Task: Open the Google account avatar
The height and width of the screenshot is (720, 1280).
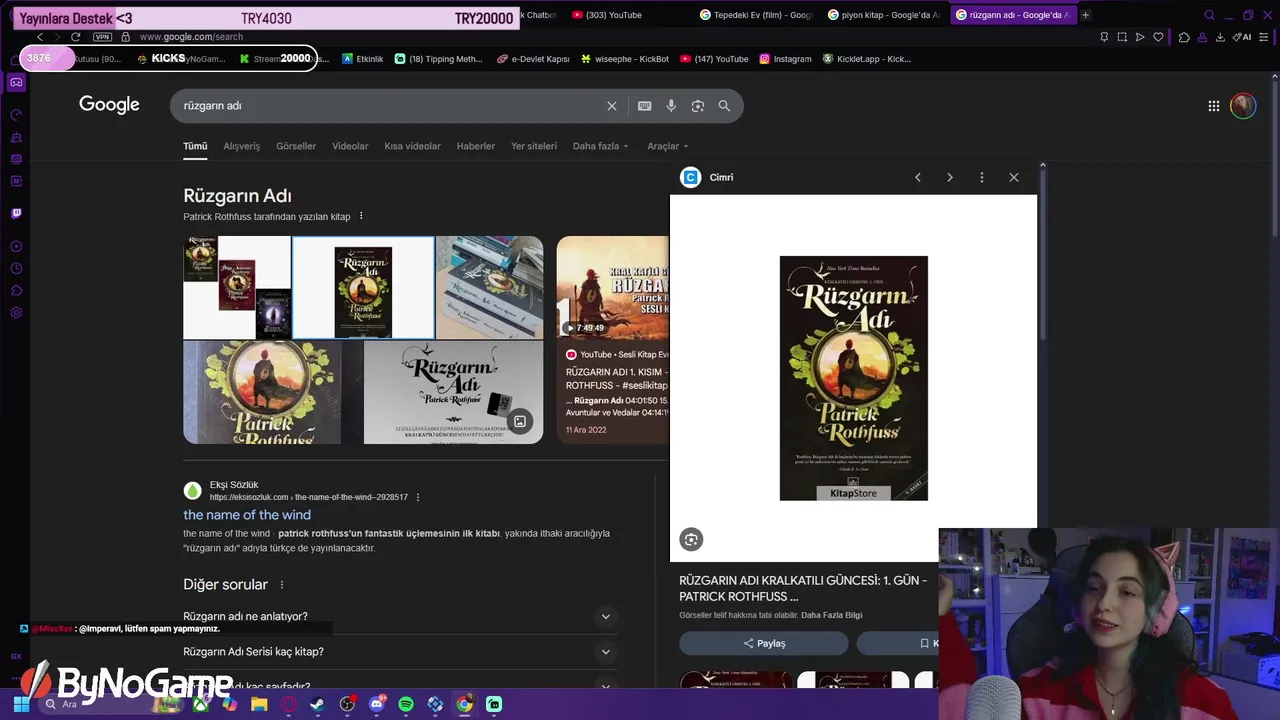Action: pyautogui.click(x=1243, y=106)
